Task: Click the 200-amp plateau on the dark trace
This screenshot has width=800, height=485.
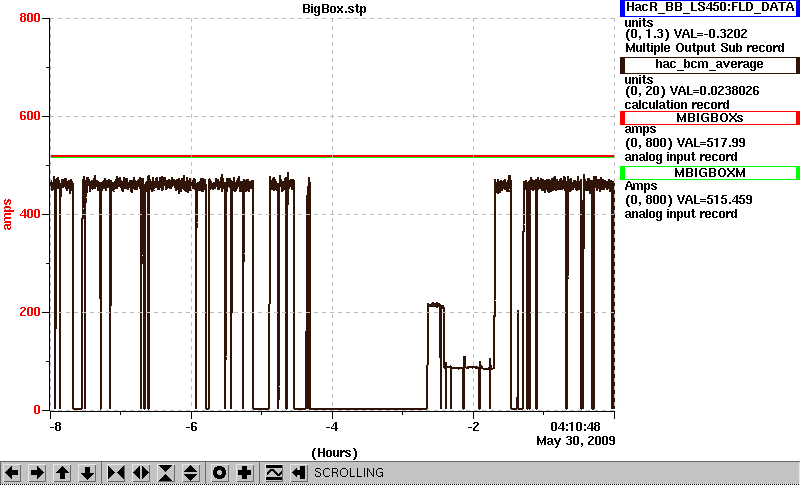Action: click(x=435, y=305)
